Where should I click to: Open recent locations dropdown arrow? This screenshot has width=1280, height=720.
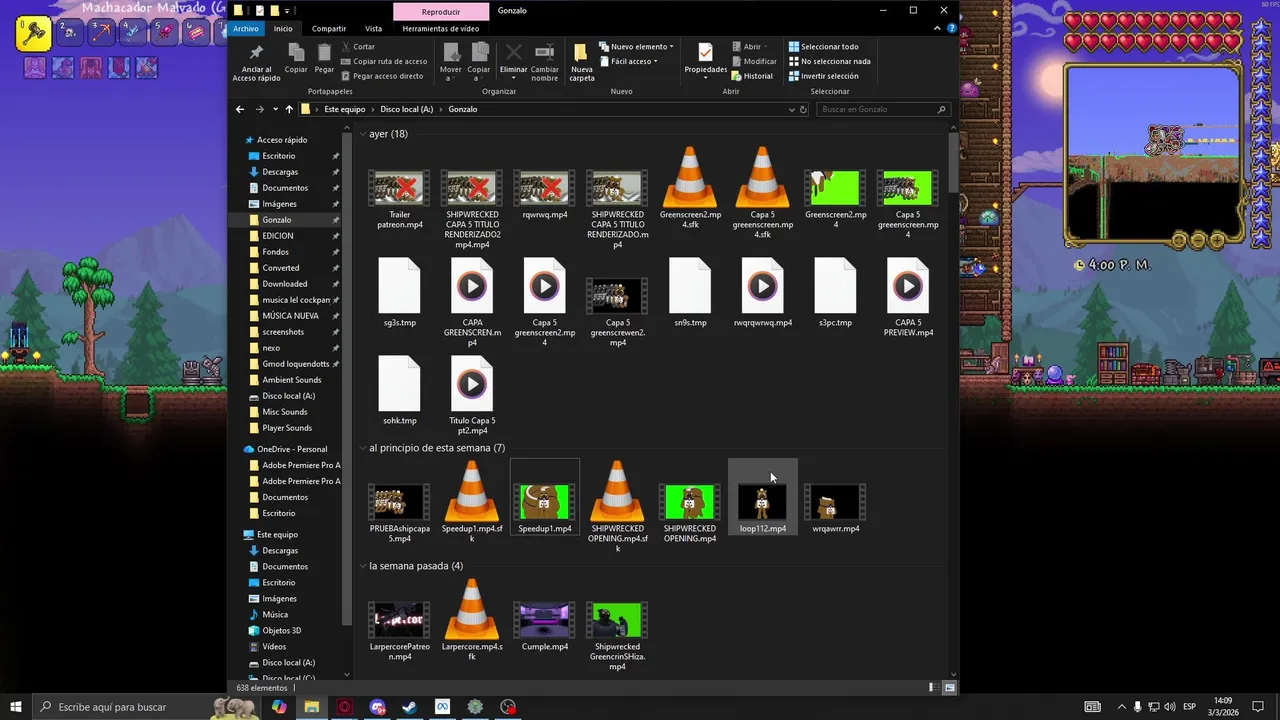(x=275, y=109)
